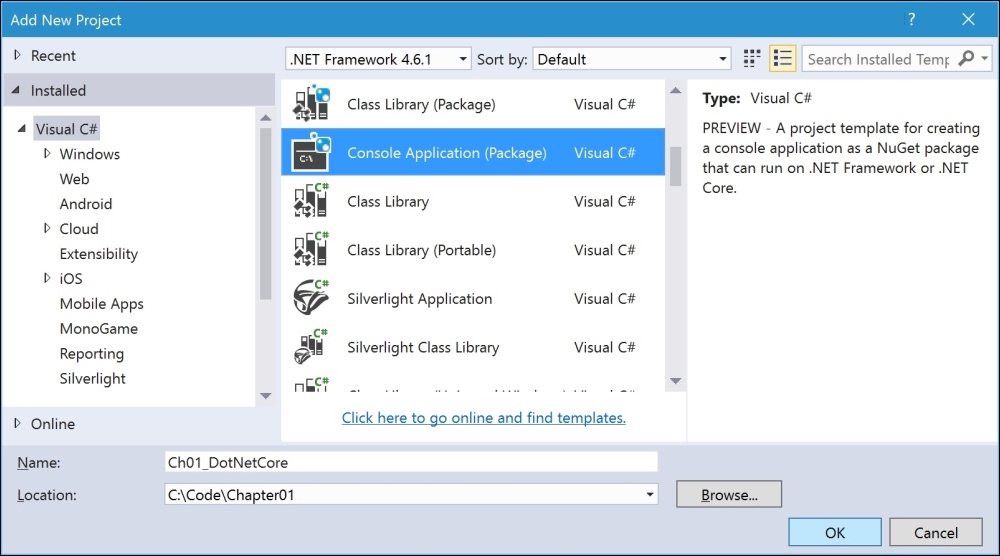Click the Cancel button
The height and width of the screenshot is (556, 1000).
tap(936, 532)
